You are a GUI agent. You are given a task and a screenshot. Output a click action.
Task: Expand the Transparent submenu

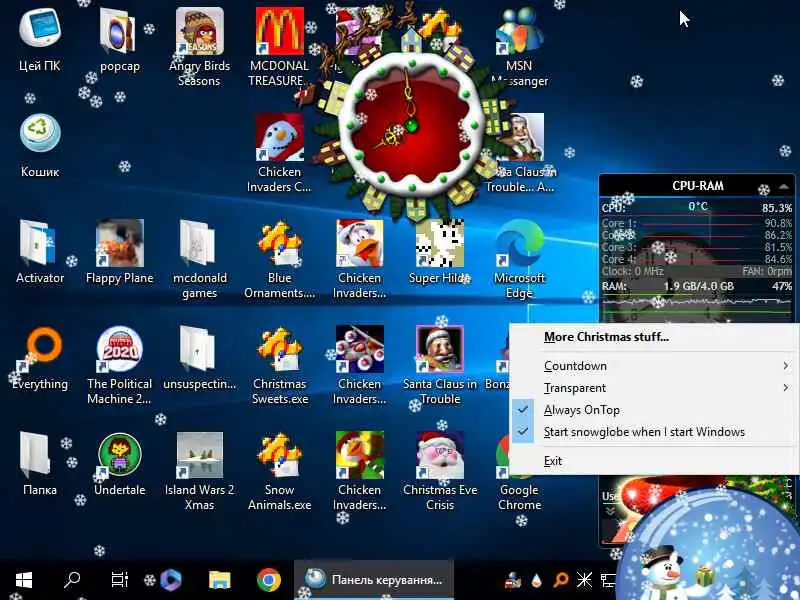(655, 388)
